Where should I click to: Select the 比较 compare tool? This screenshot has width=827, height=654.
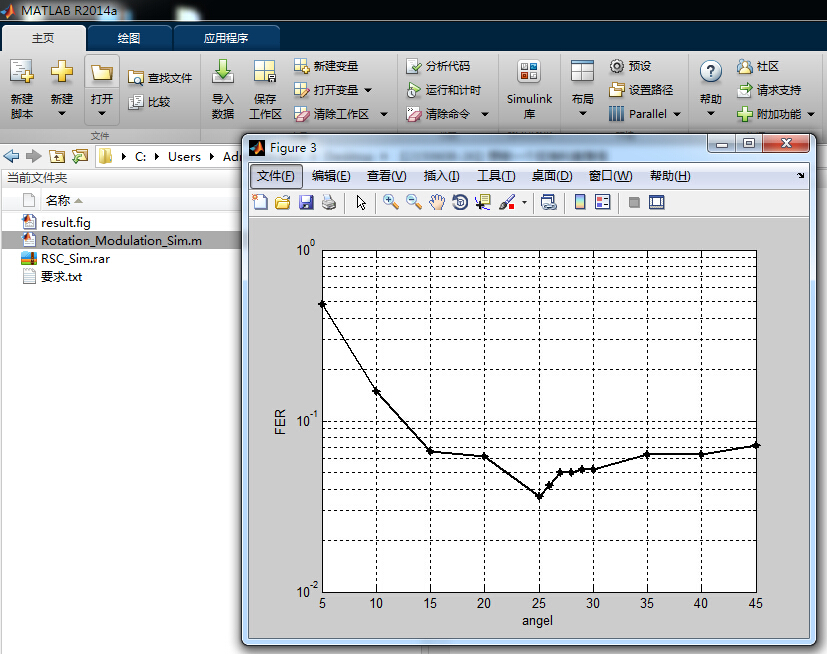[149, 102]
